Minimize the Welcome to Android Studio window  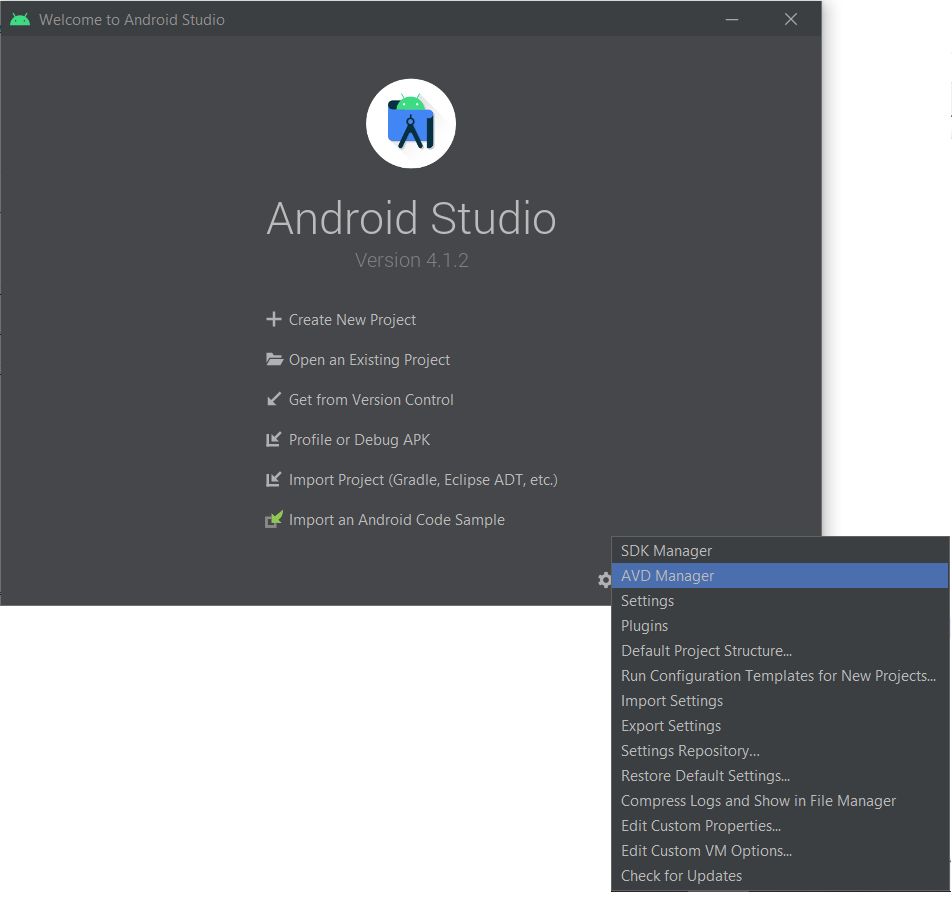tap(732, 19)
